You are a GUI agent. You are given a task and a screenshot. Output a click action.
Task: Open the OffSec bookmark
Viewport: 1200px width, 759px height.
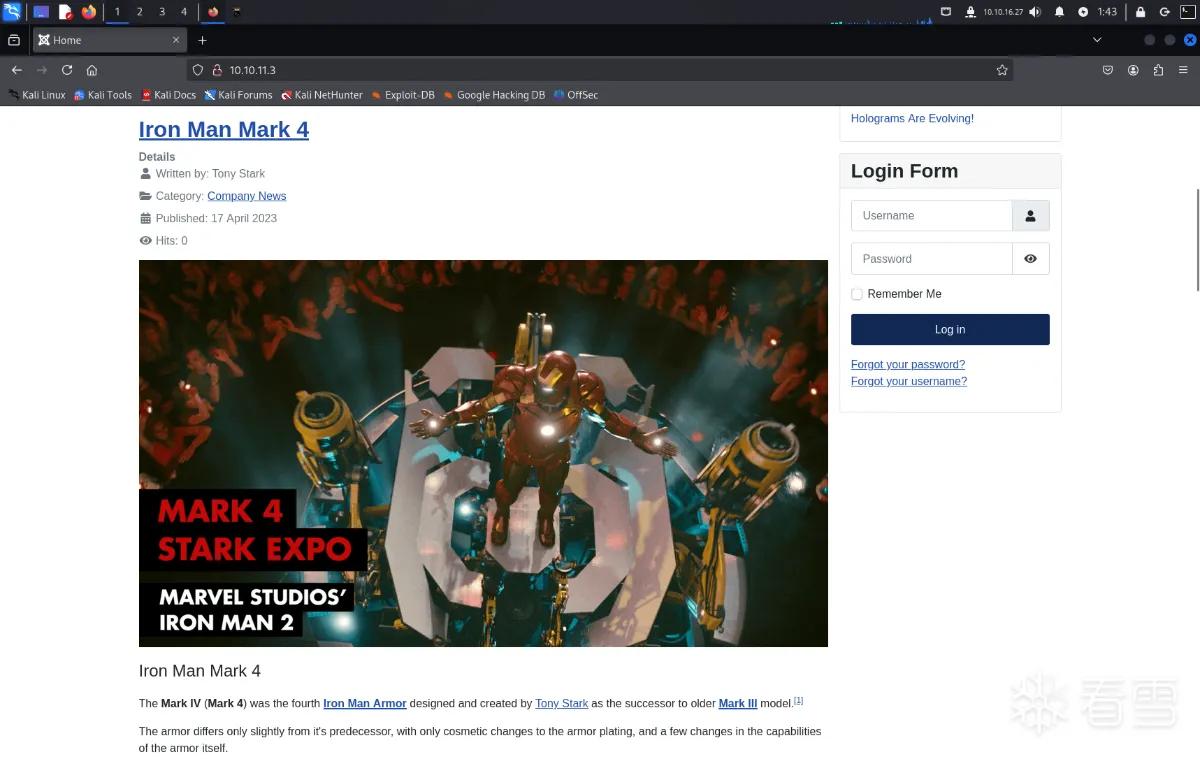(576, 95)
